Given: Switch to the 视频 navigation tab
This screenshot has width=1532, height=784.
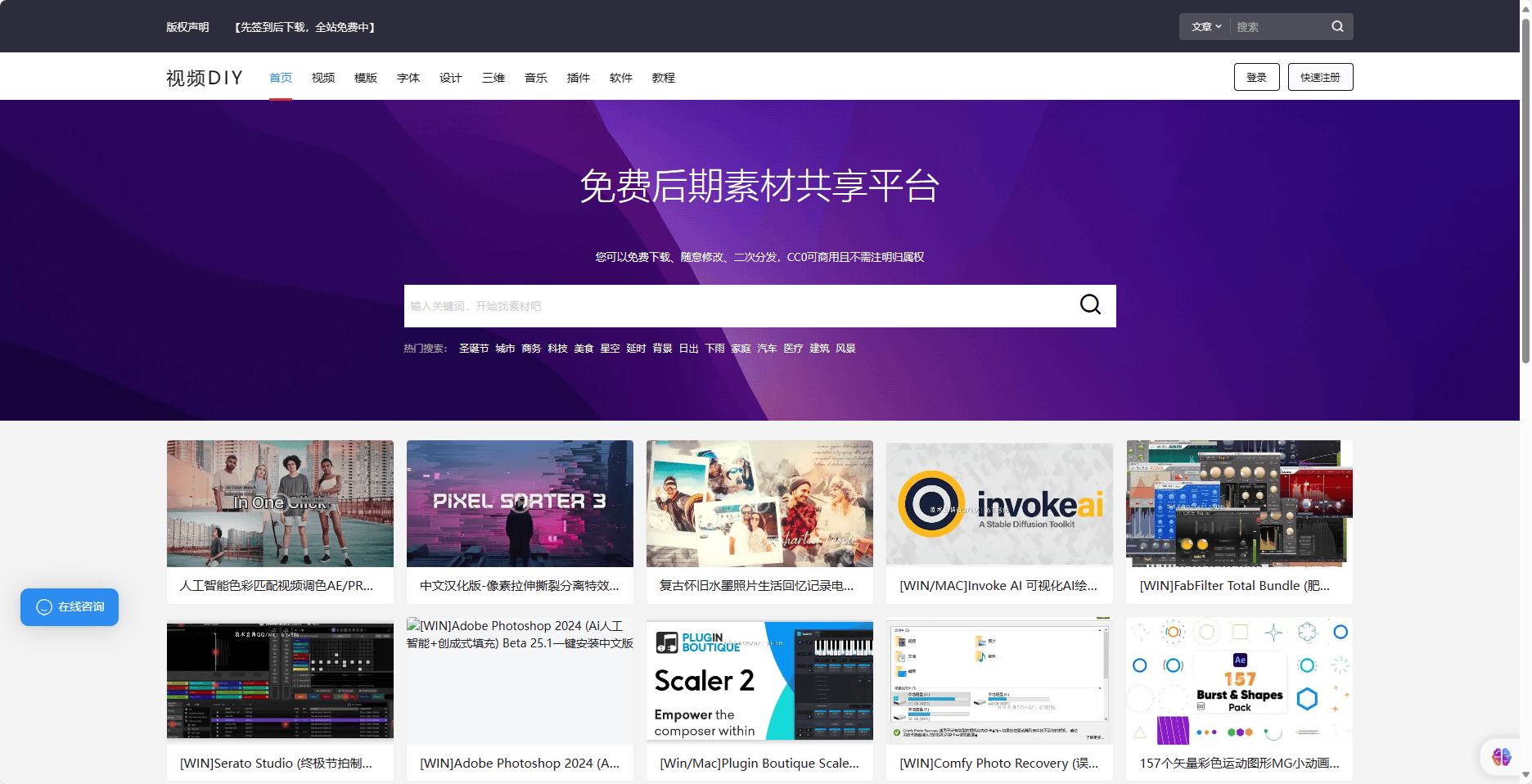Looking at the screenshot, I should tap(322, 77).
